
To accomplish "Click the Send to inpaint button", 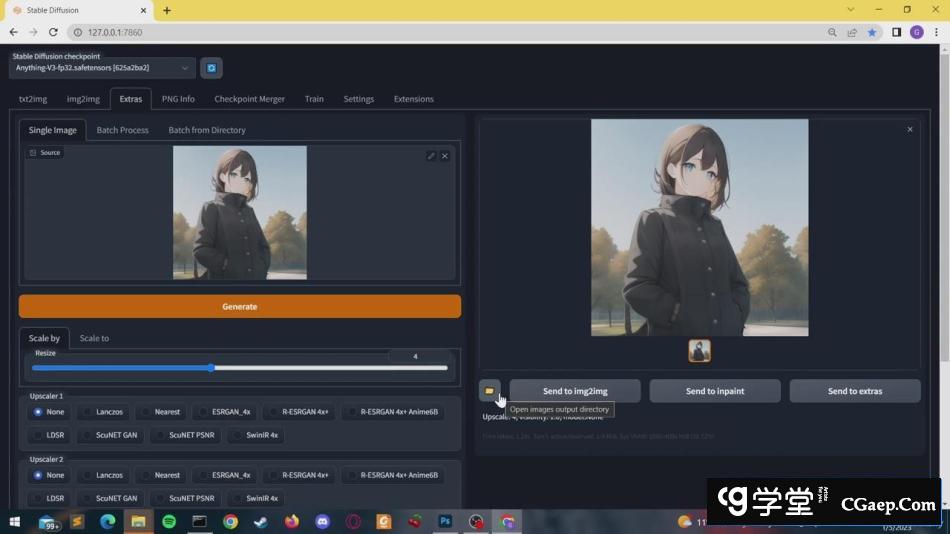I will 714,391.
